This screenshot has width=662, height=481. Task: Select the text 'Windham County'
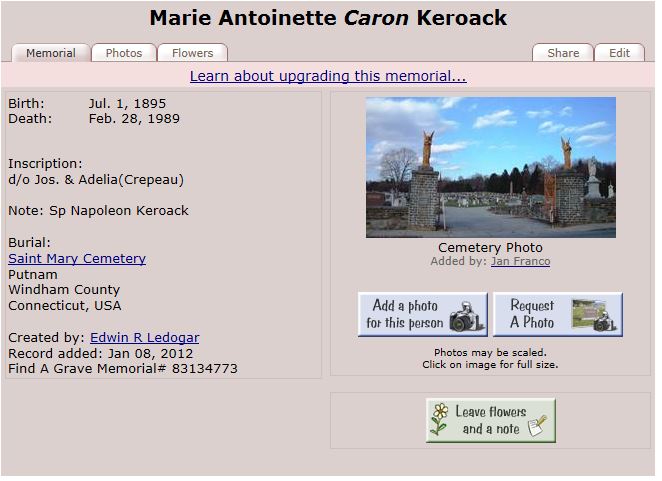(x=64, y=290)
